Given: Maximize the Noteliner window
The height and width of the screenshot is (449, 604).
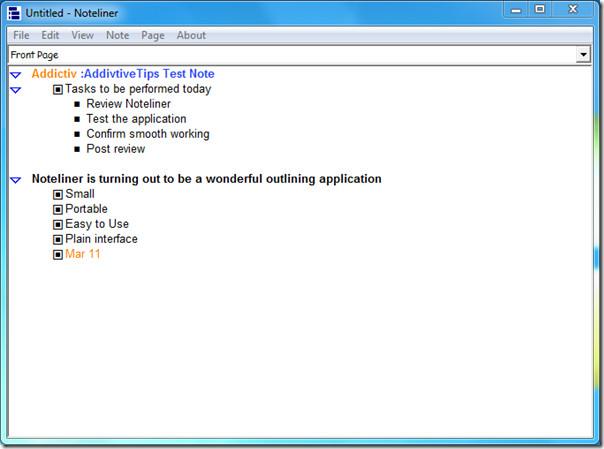Looking at the screenshot, I should pyautogui.click(x=540, y=9).
